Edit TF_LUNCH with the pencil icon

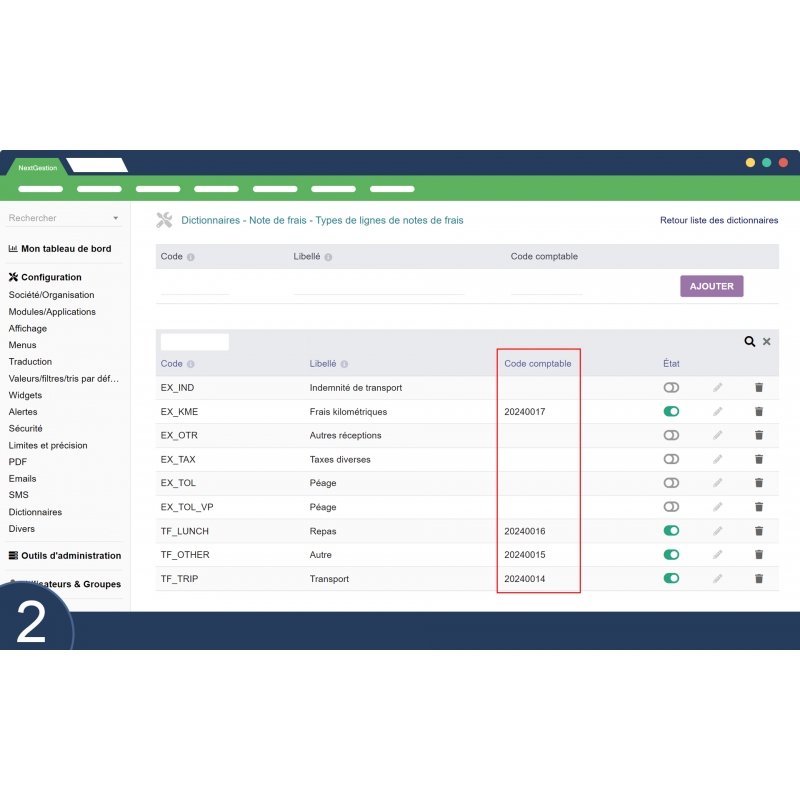718,531
